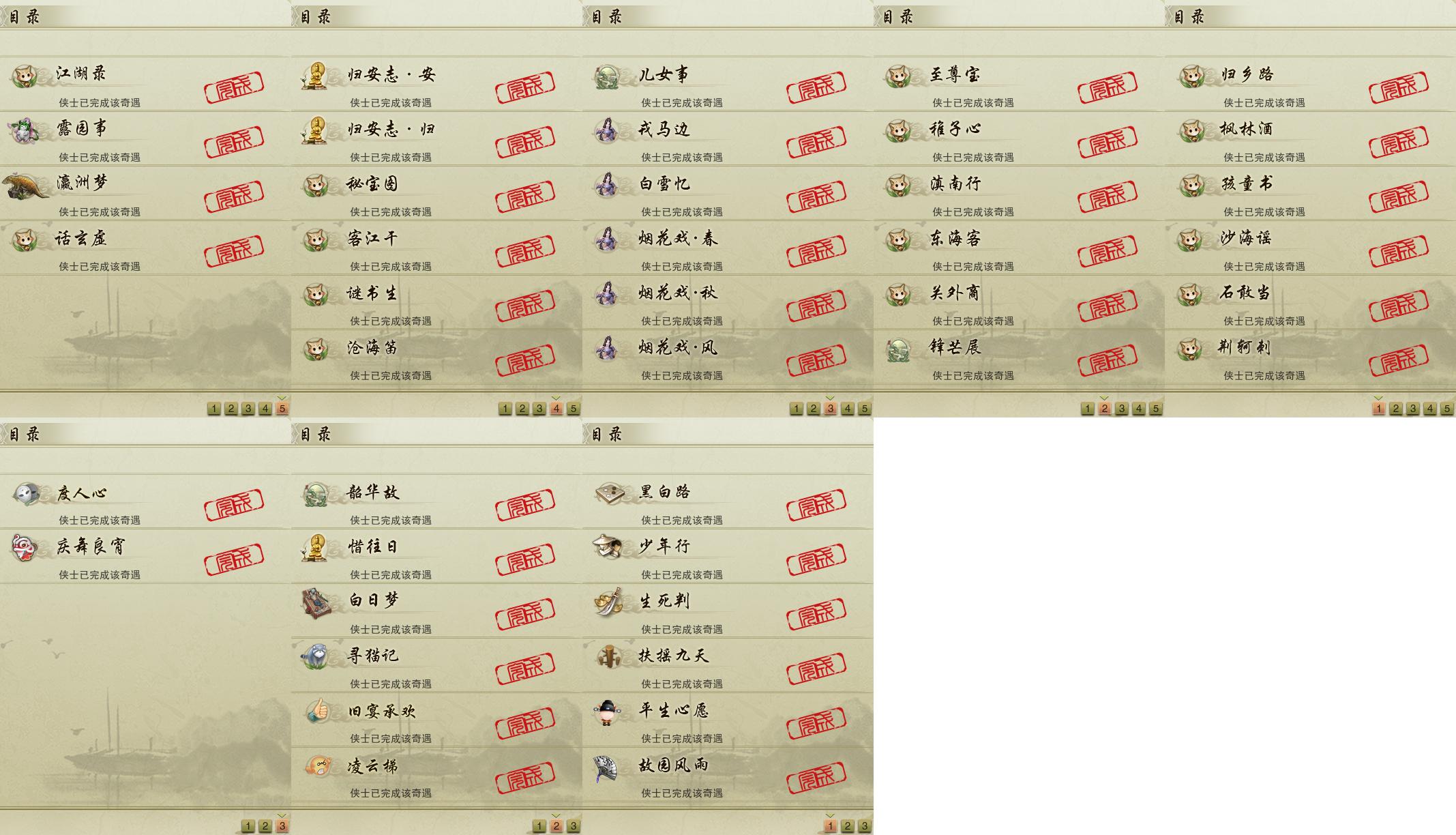Click the 目录 header above 儿女事
1456x835 pixels.
coord(606,16)
